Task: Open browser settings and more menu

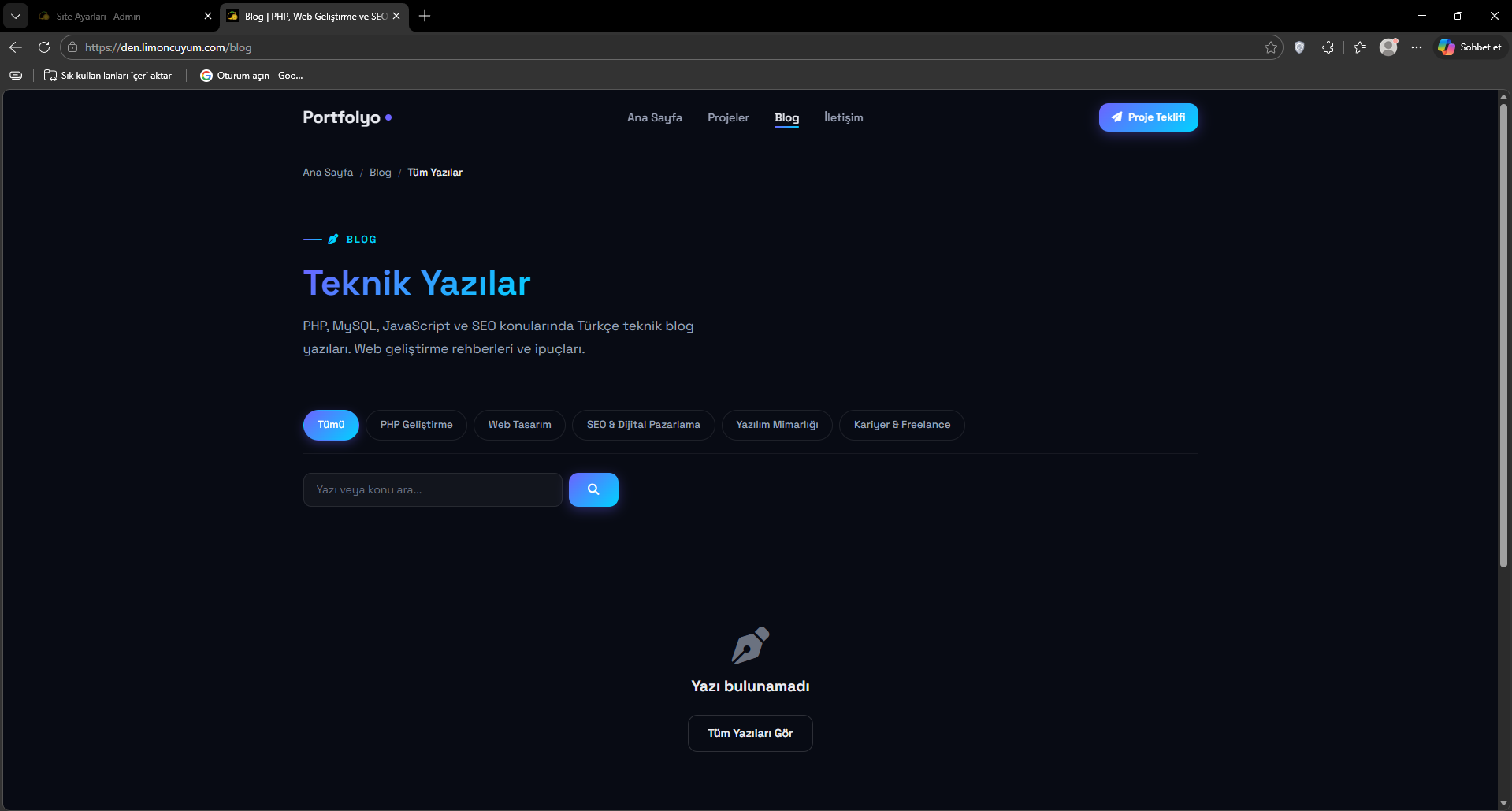Action: pos(1417,47)
